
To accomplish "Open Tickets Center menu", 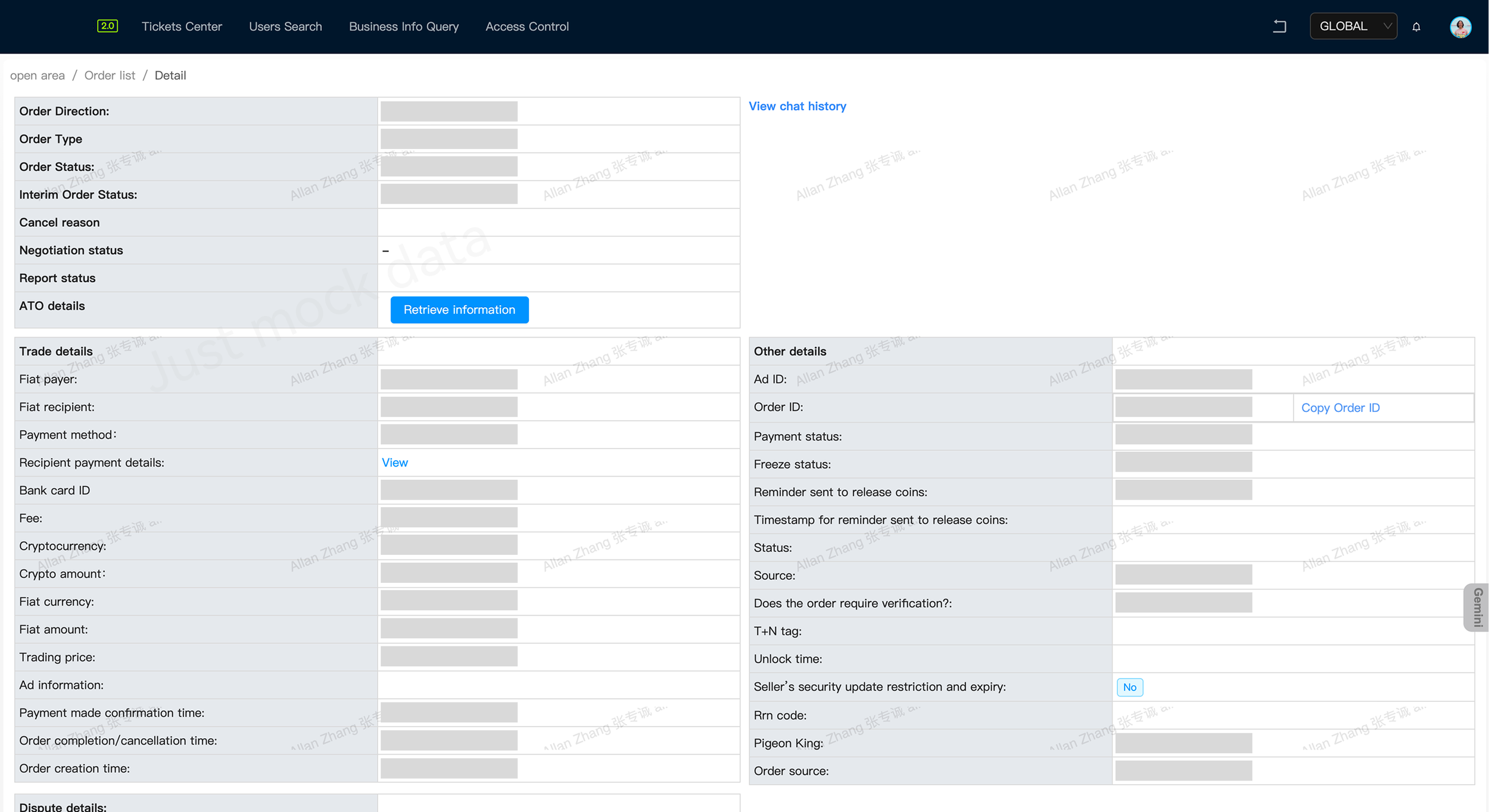I will coord(182,27).
